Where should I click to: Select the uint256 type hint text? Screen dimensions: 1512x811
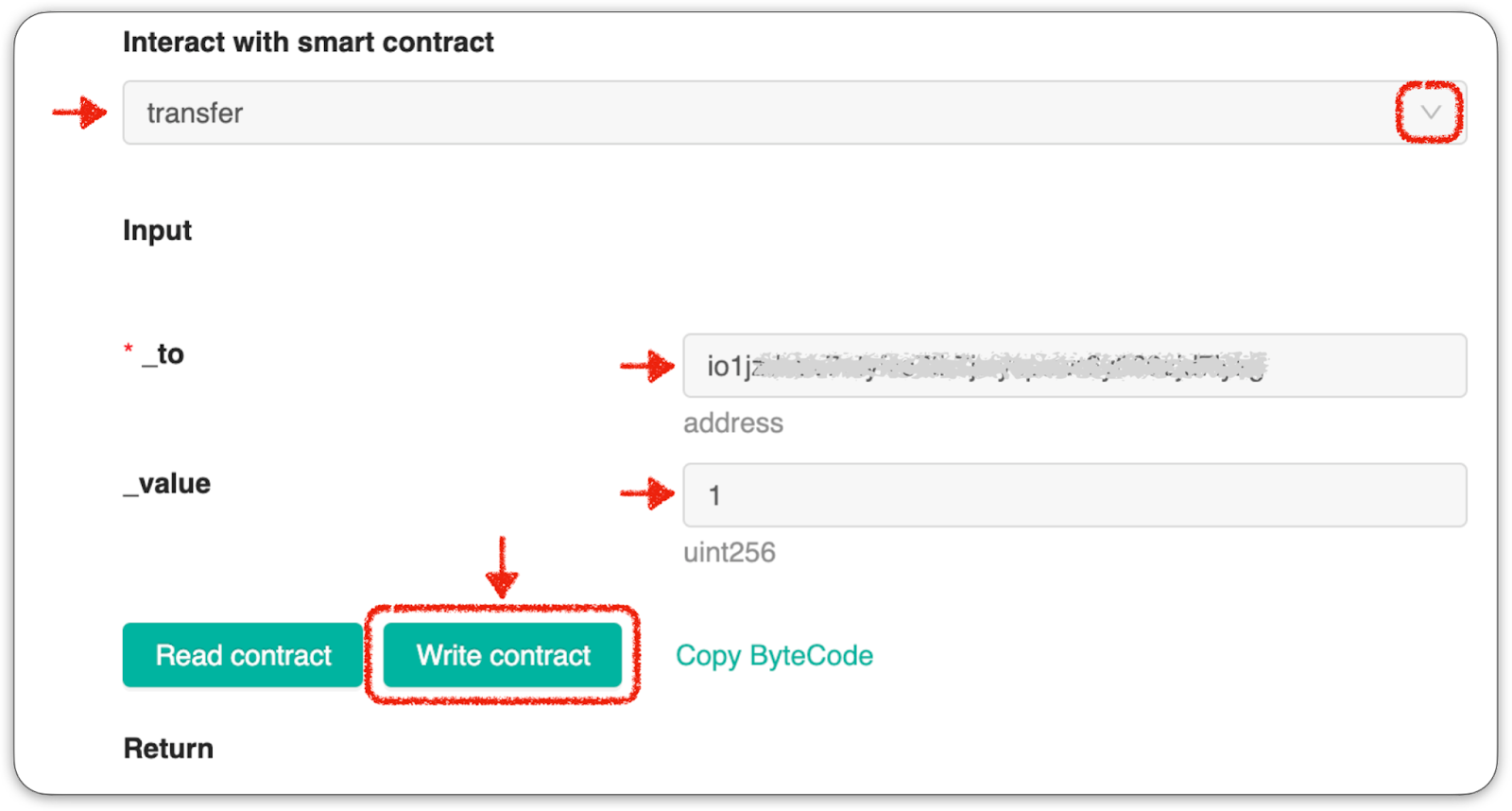730,552
